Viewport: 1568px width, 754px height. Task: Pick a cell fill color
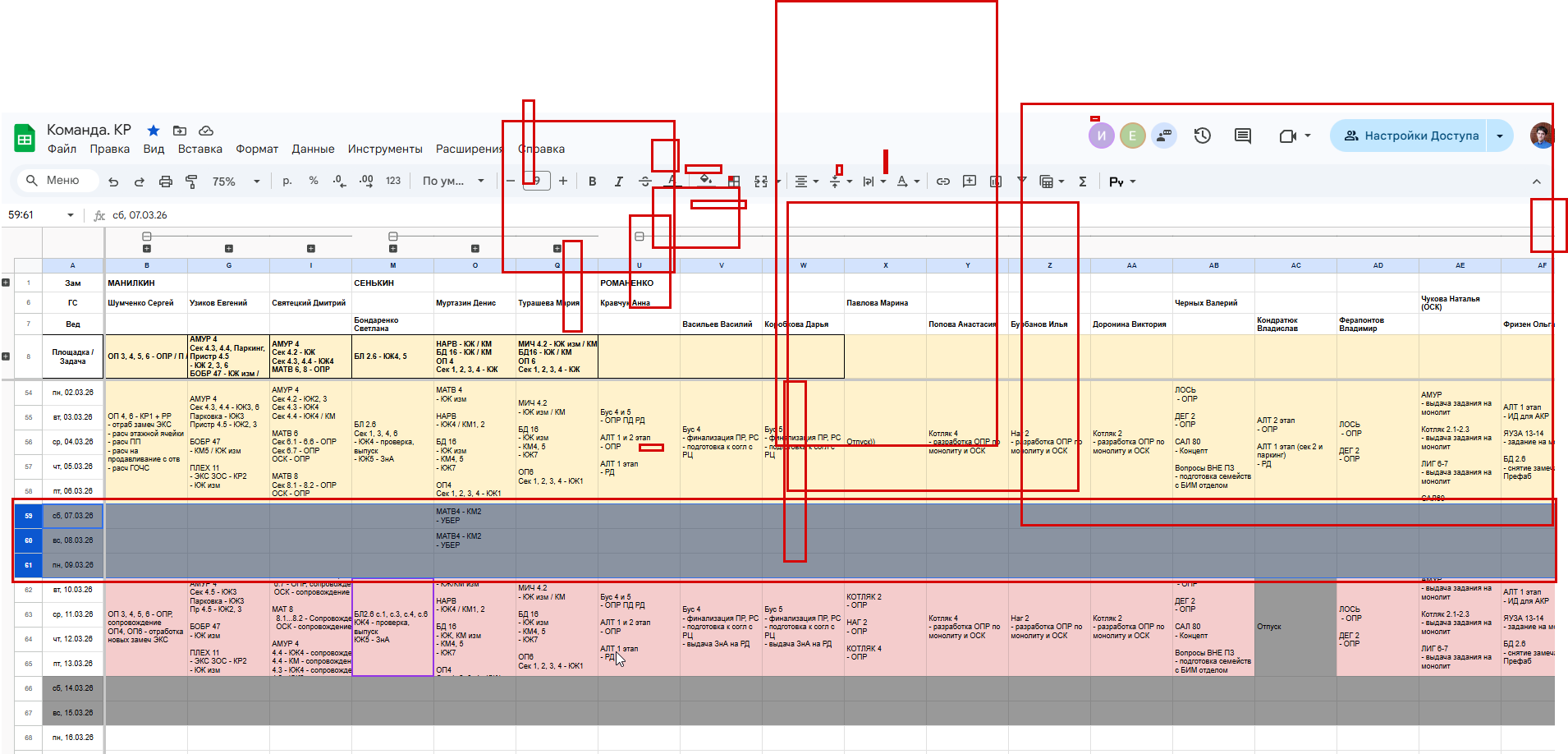(x=705, y=181)
